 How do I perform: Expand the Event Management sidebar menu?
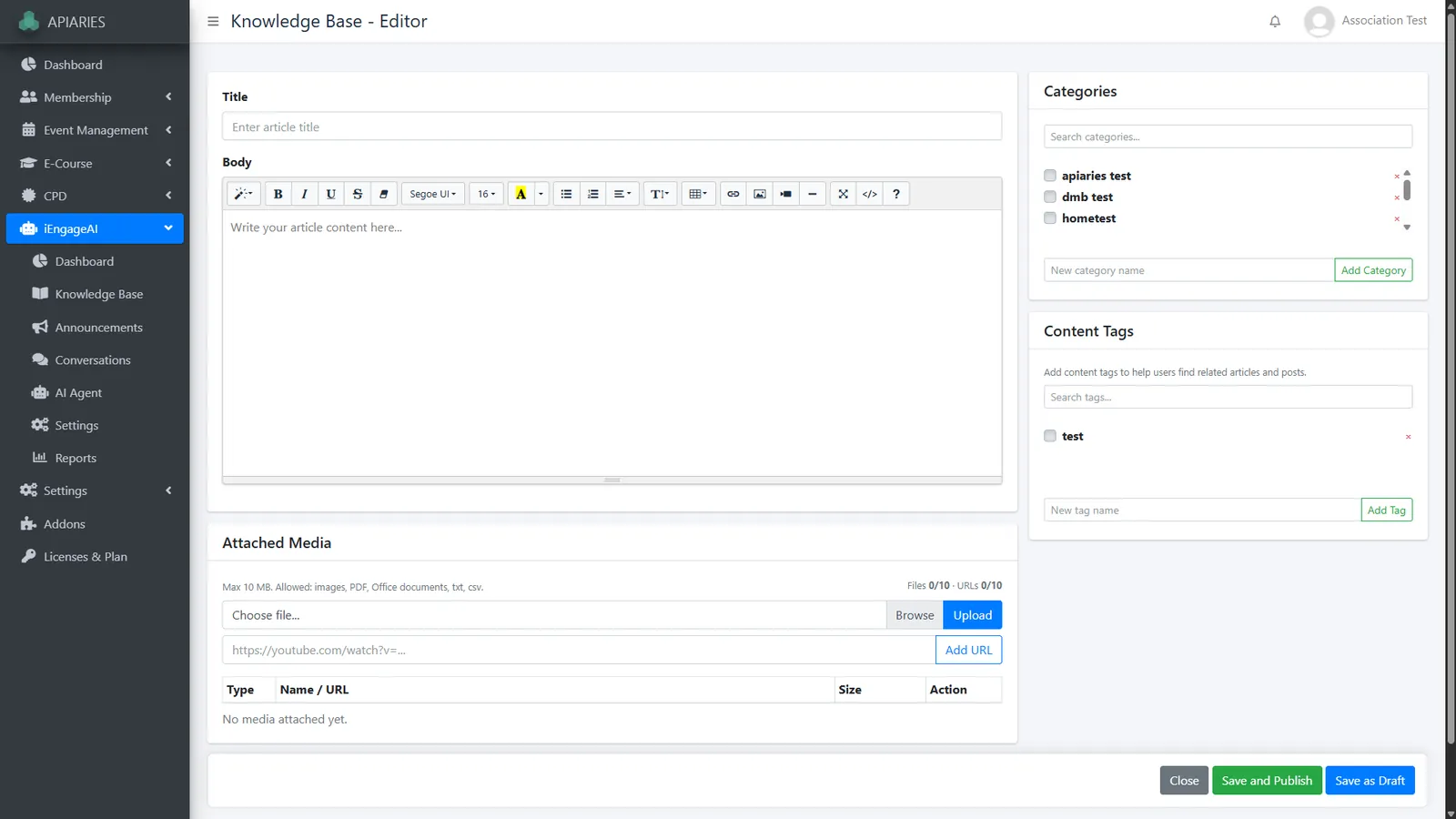(95, 130)
